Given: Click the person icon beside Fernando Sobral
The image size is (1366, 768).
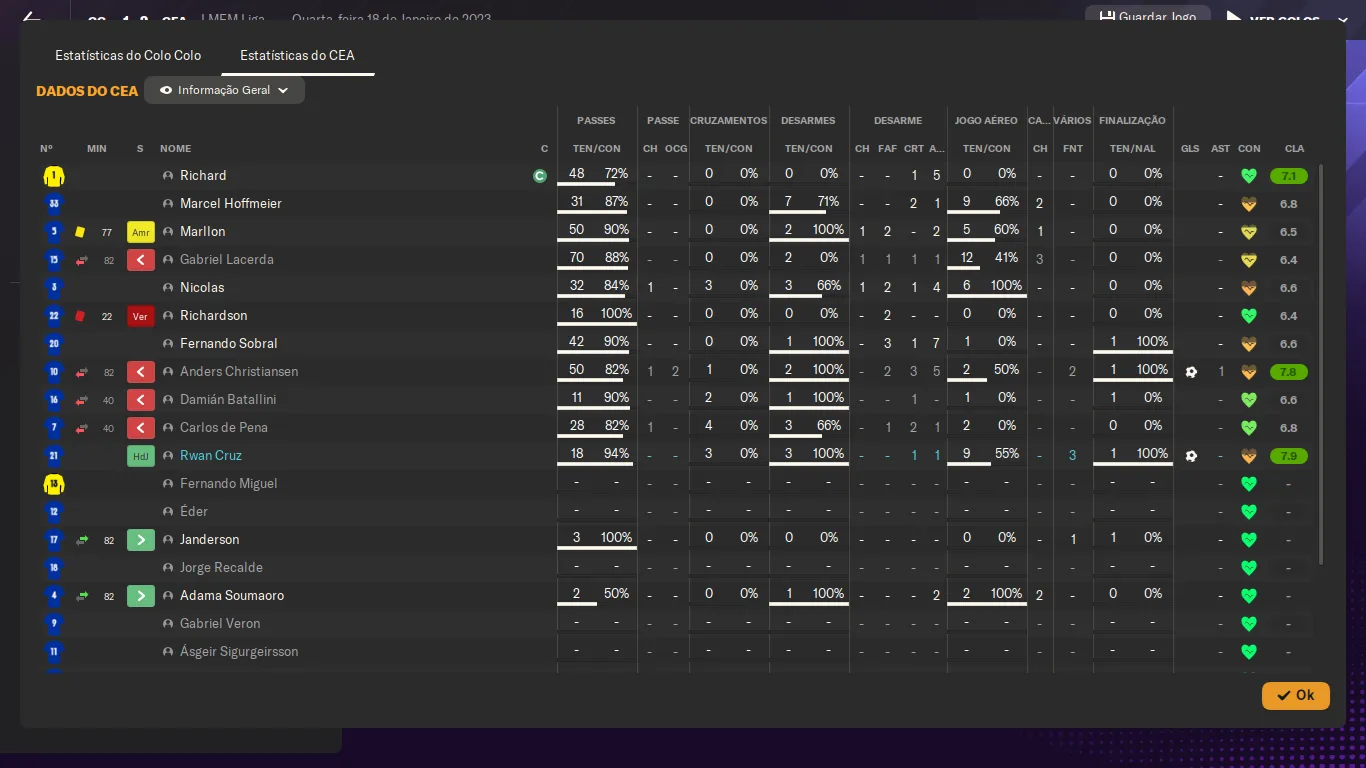Looking at the screenshot, I should 168,344.
